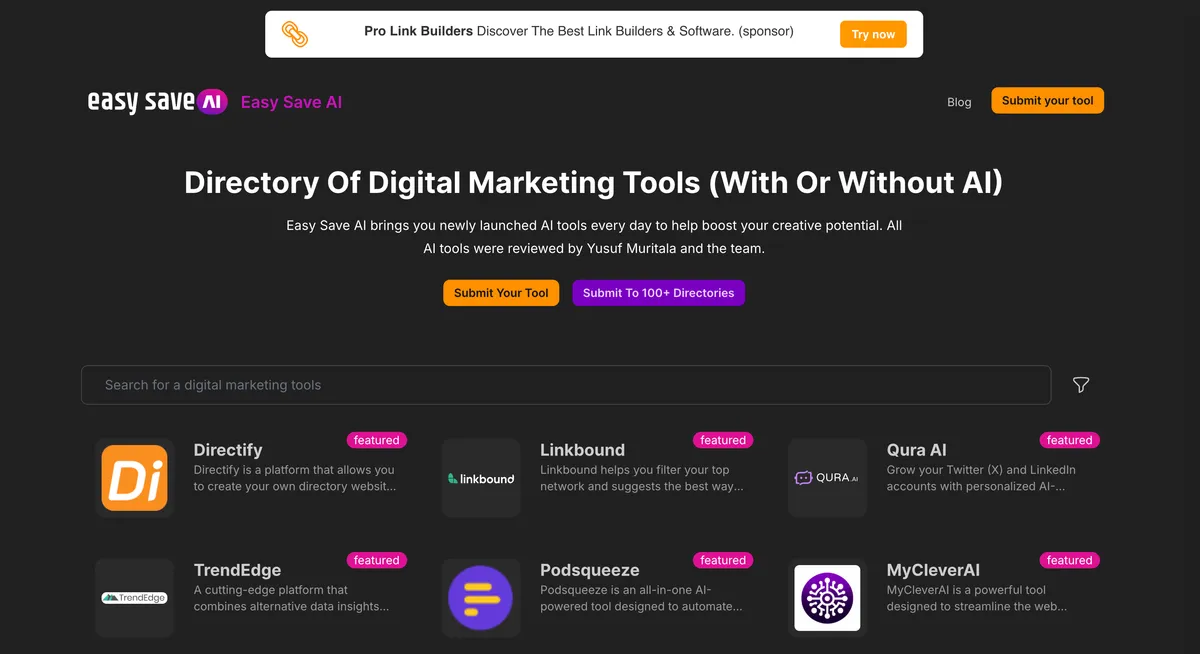Open the MyCleverAI circuit logo
This screenshot has height=654, width=1200.
[x=827, y=598]
